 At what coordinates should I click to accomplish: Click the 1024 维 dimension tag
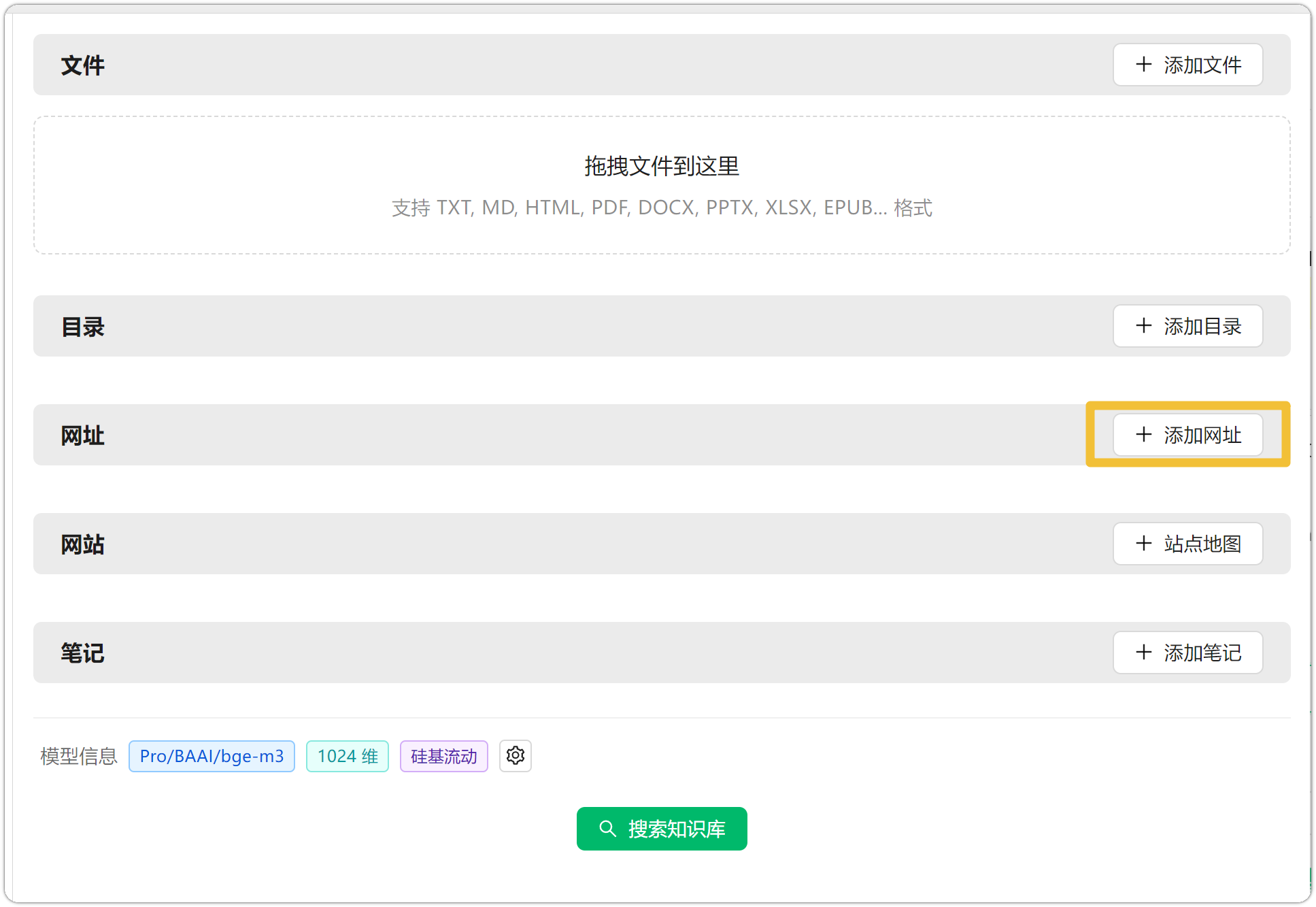348,756
